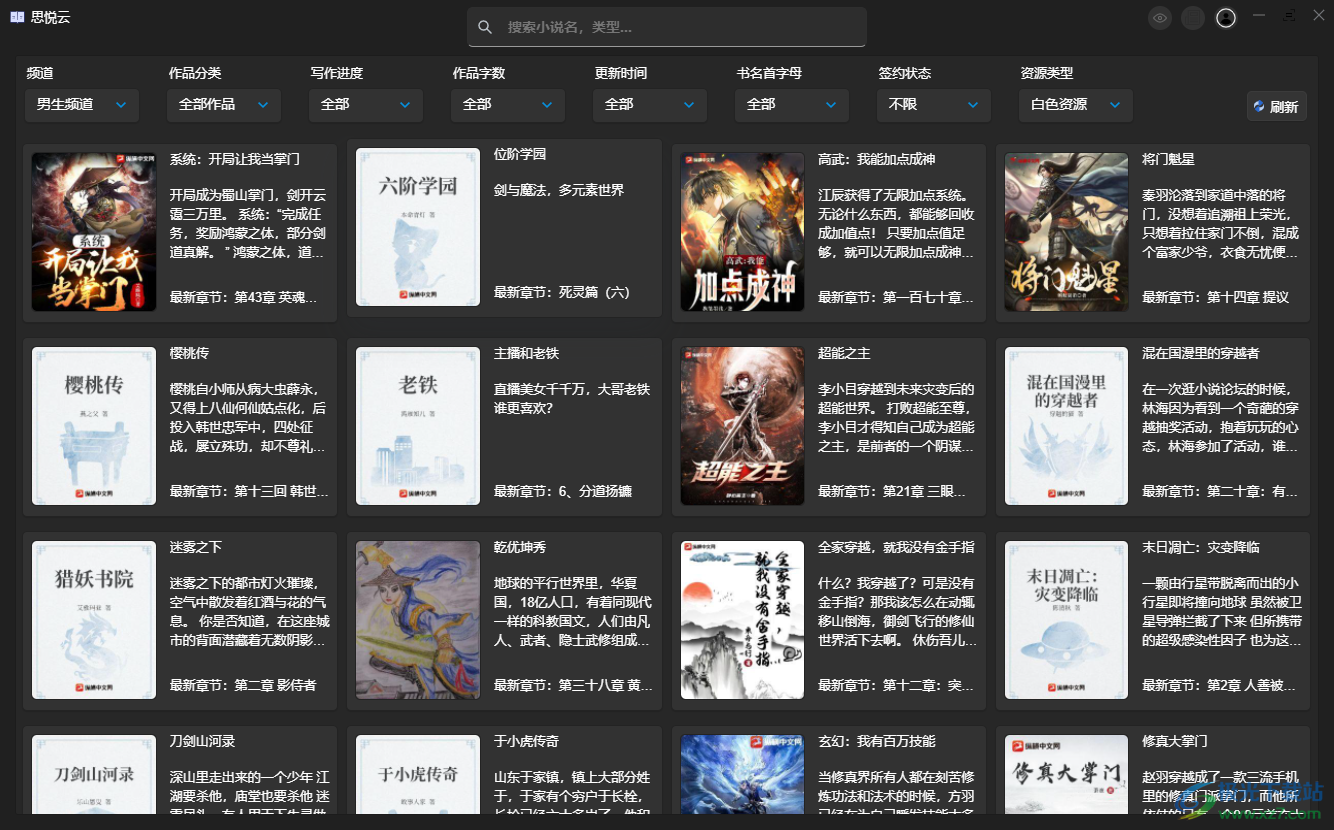
Task: Click the 刷新 refresh button
Action: 1276,106
